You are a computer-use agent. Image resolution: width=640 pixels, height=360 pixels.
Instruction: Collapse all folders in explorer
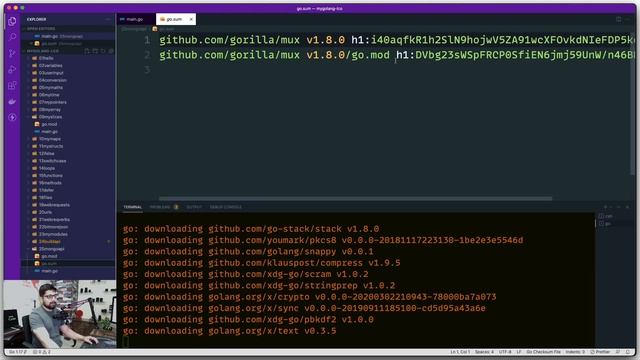pyautogui.click(x=111, y=51)
